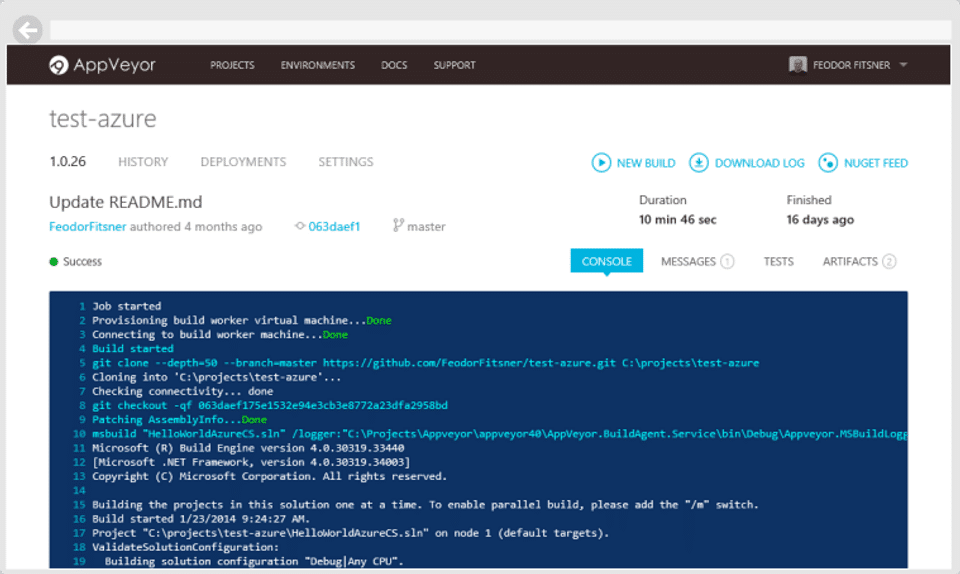Click the AppVeyor brand name
The image size is (960, 574).
(114, 65)
